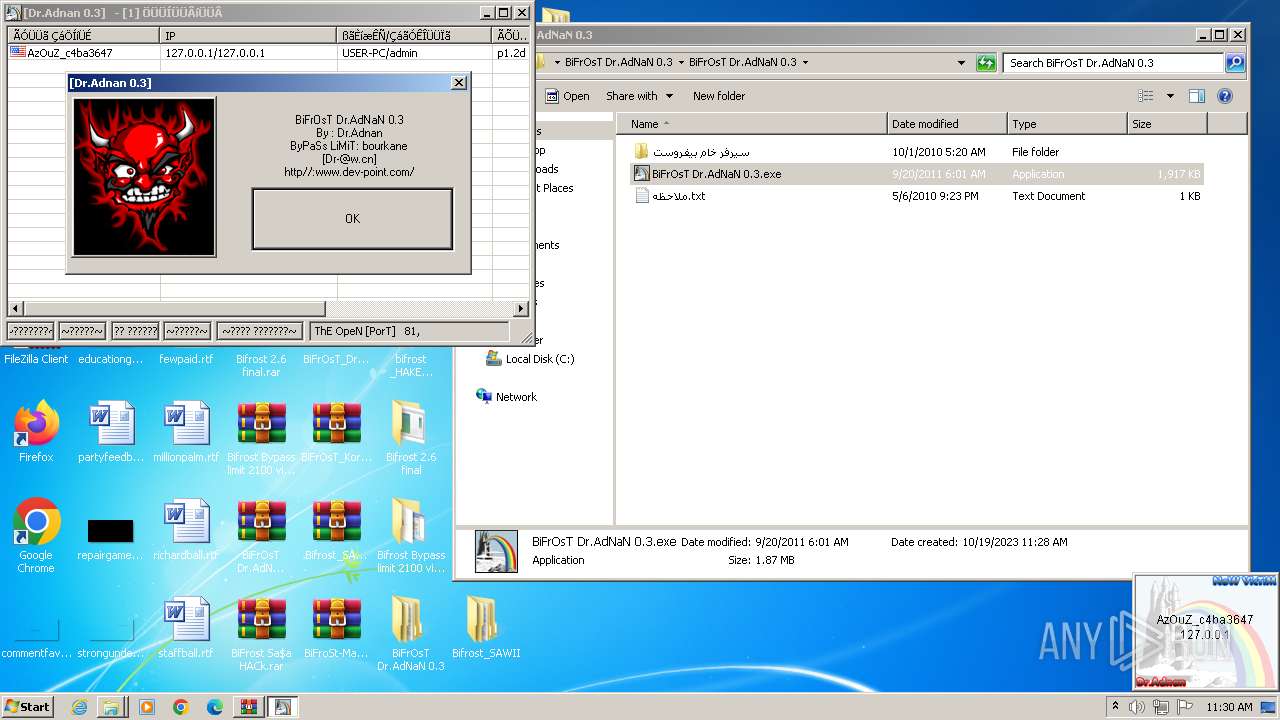
Task: Toggle the preview pane icon
Action: [x=1197, y=96]
